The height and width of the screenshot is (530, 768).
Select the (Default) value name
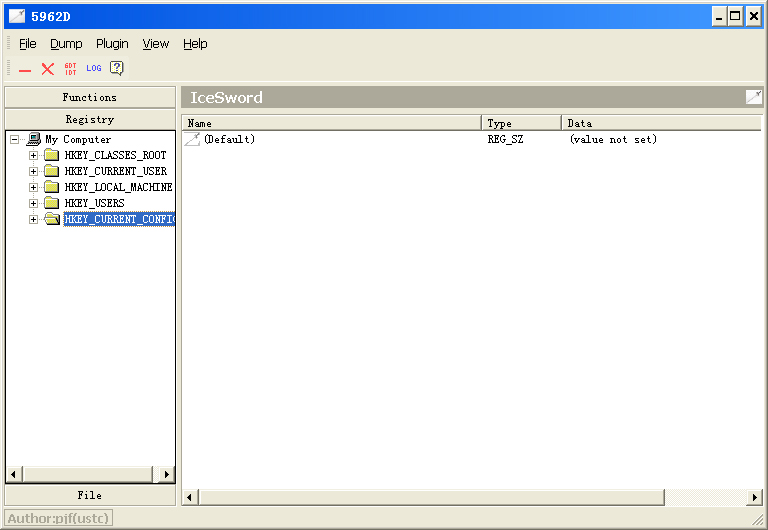[x=230, y=139]
